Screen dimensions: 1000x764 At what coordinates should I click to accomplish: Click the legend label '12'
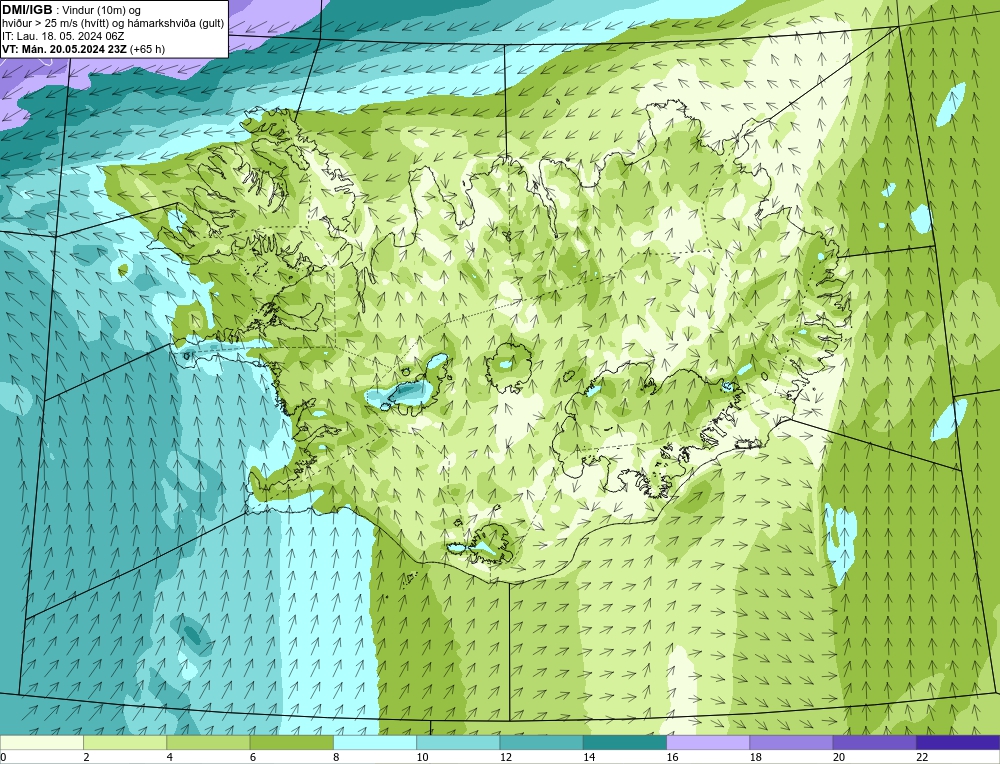click(x=506, y=757)
